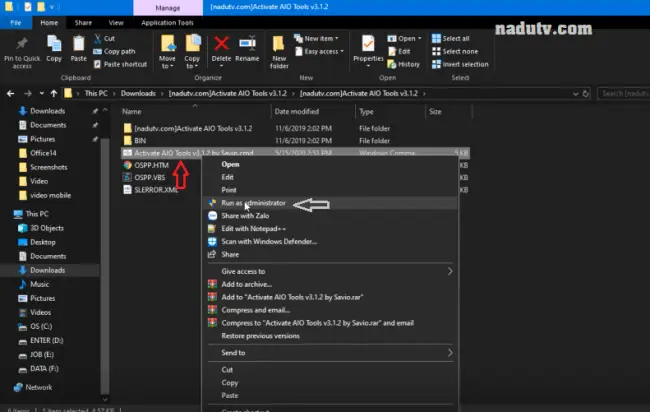Click the History ribbon button

(x=403, y=64)
